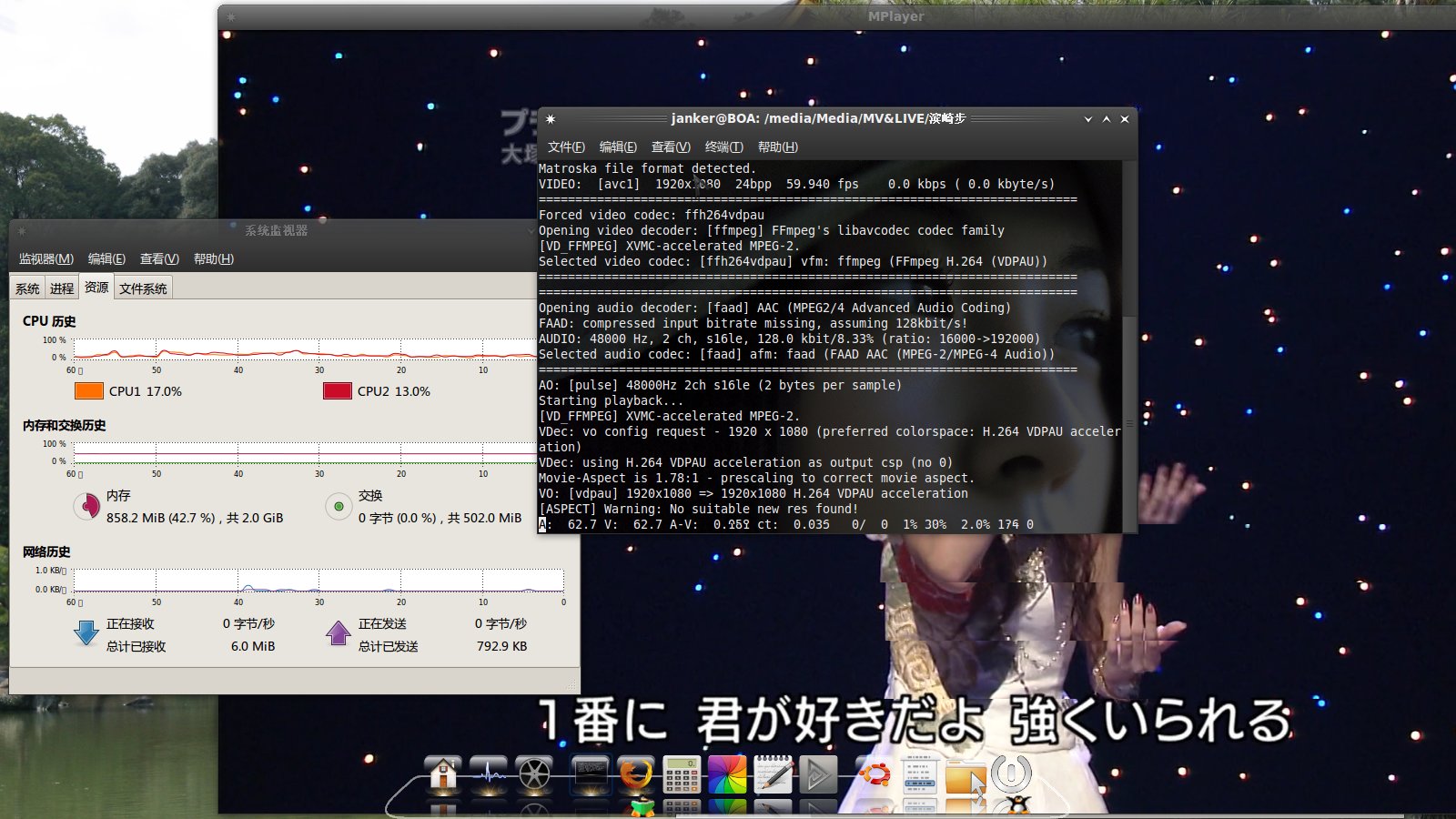Click the total sent 792.9 KB value
Viewport: 1456px width, 819px height.
click(x=501, y=646)
